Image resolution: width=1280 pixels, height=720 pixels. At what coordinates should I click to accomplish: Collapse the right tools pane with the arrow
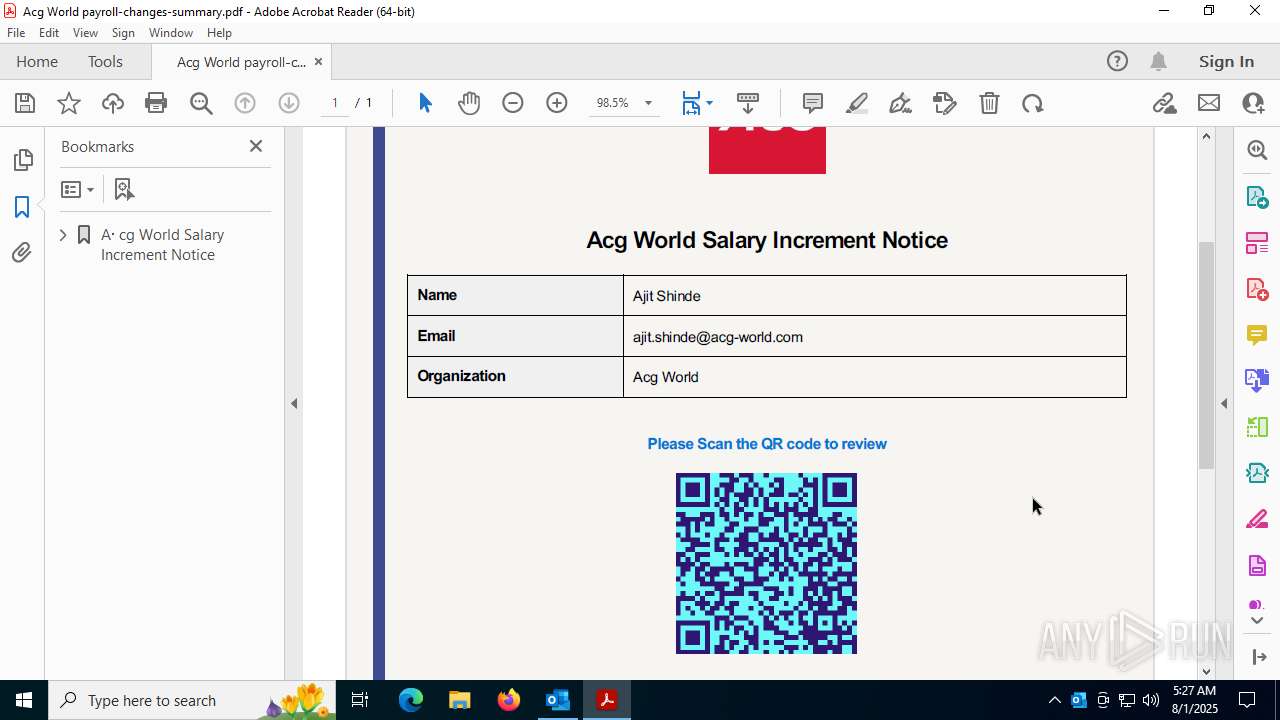1224,404
